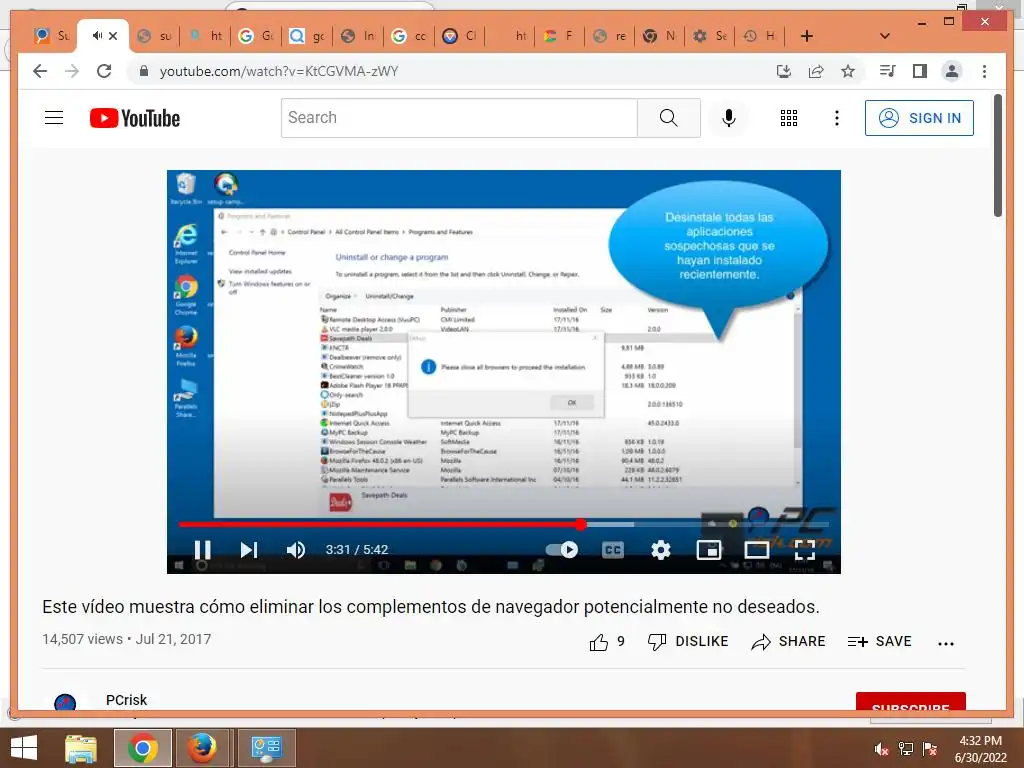This screenshot has height=768, width=1024.
Task: Open YouTube settings three-dot menu
Action: (837, 118)
